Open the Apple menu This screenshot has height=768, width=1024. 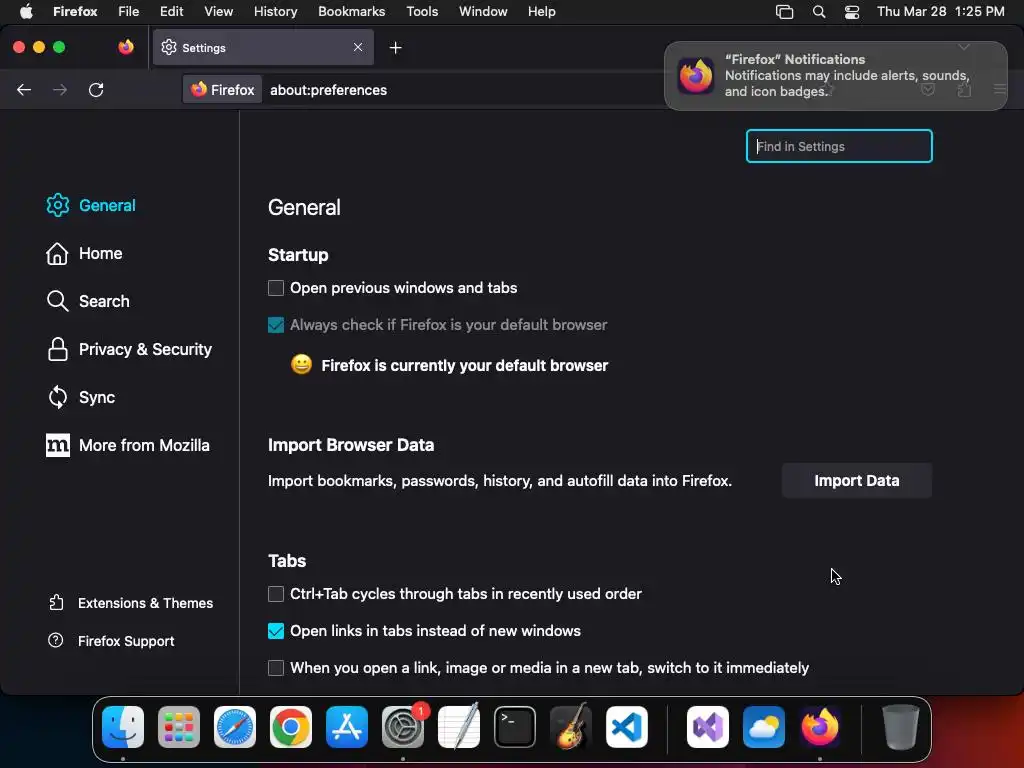(x=26, y=11)
